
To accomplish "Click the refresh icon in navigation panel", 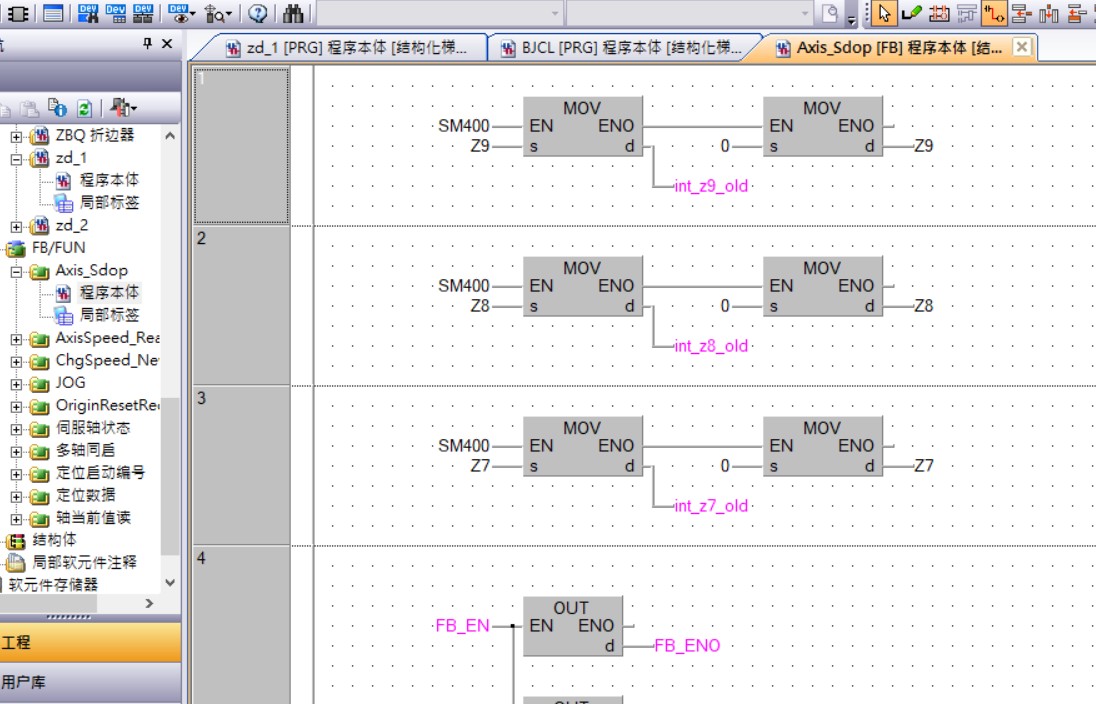I will pyautogui.click(x=85, y=108).
